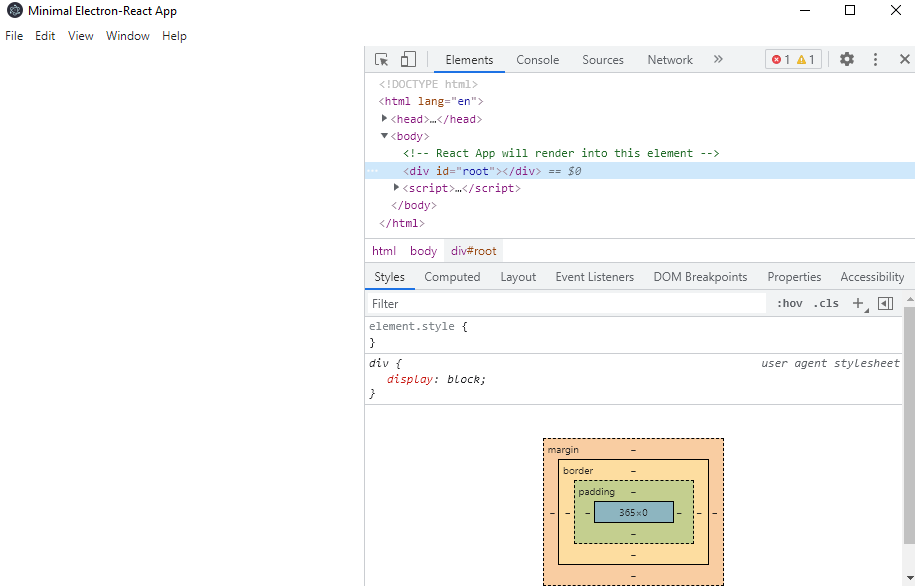This screenshot has height=586, width=915.
Task: Click the html breadcrumb
Action: (x=384, y=250)
